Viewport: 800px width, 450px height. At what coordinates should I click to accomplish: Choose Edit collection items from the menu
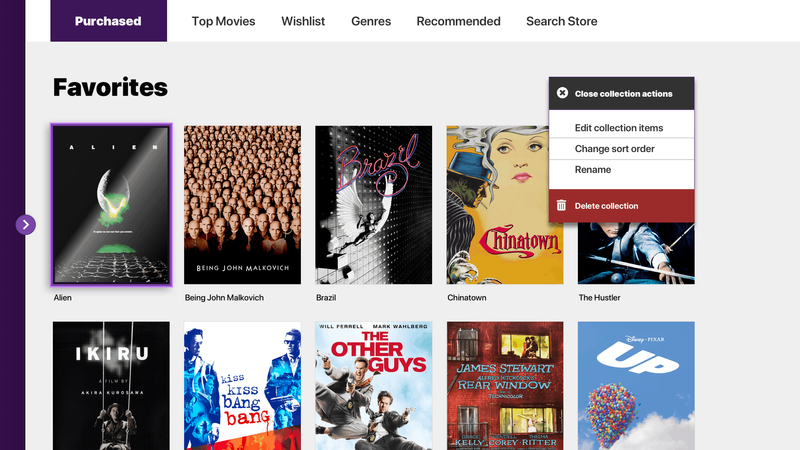(x=621, y=128)
